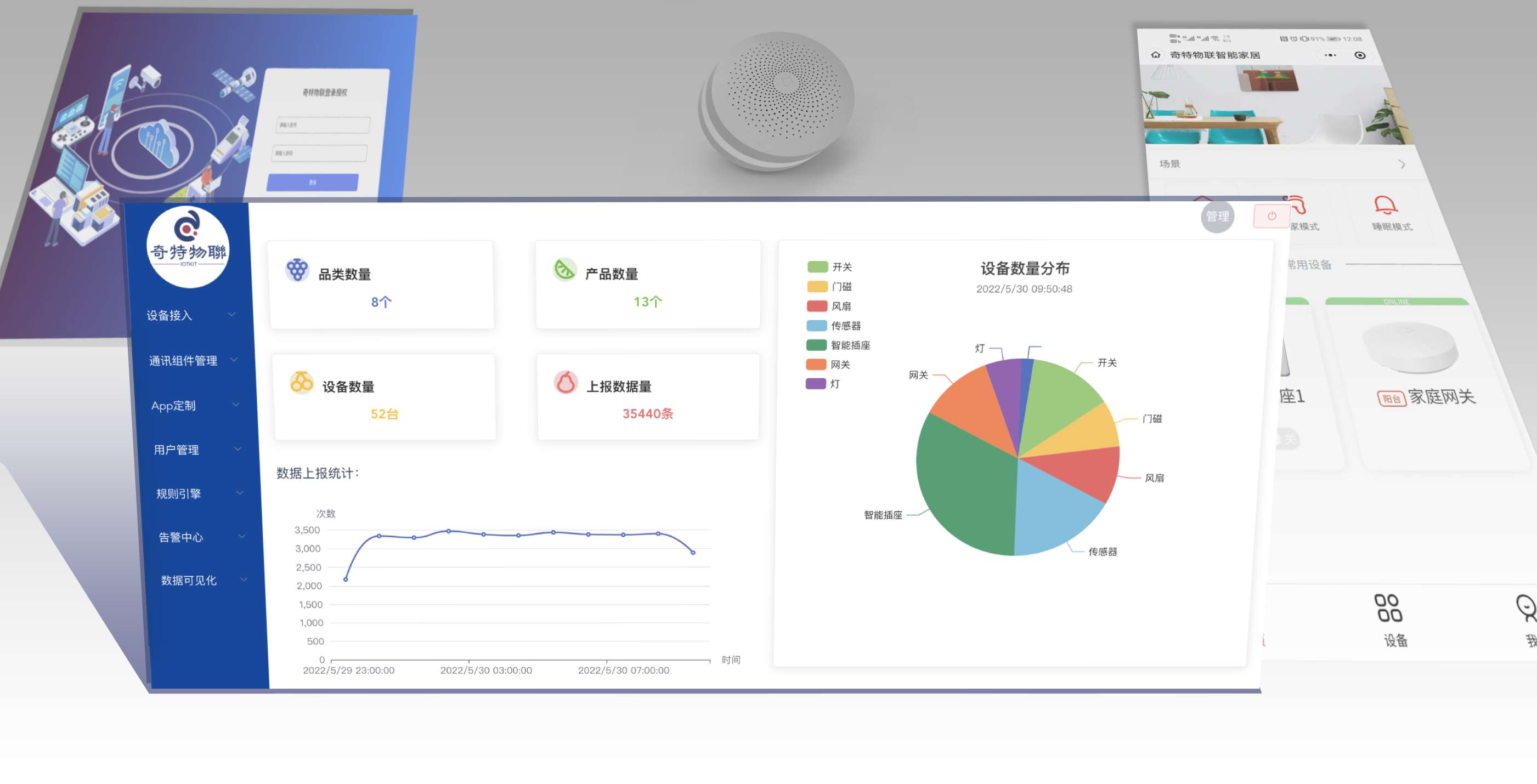This screenshot has height=784, width=1537.
Task: Click the pear icon beside 上报数据量
Action: pos(566,382)
